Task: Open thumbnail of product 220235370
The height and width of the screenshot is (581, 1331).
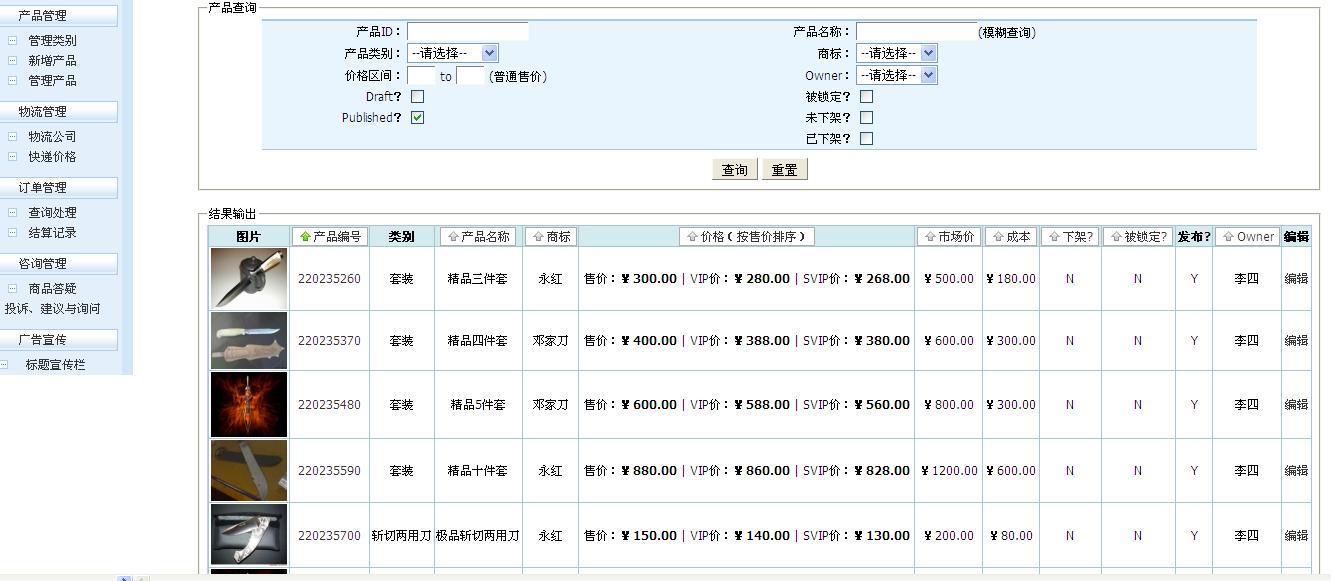Action: click(249, 340)
